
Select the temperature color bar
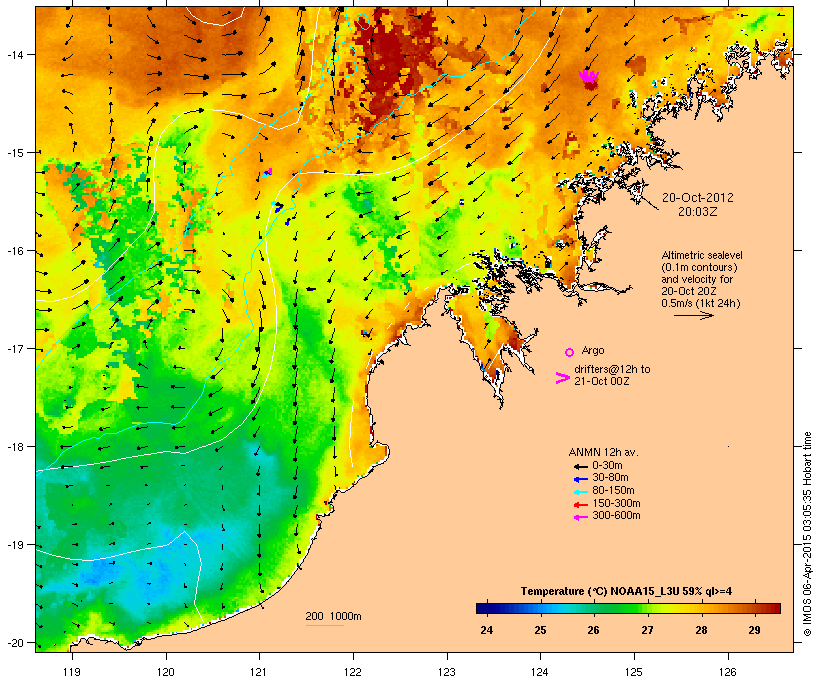click(628, 608)
